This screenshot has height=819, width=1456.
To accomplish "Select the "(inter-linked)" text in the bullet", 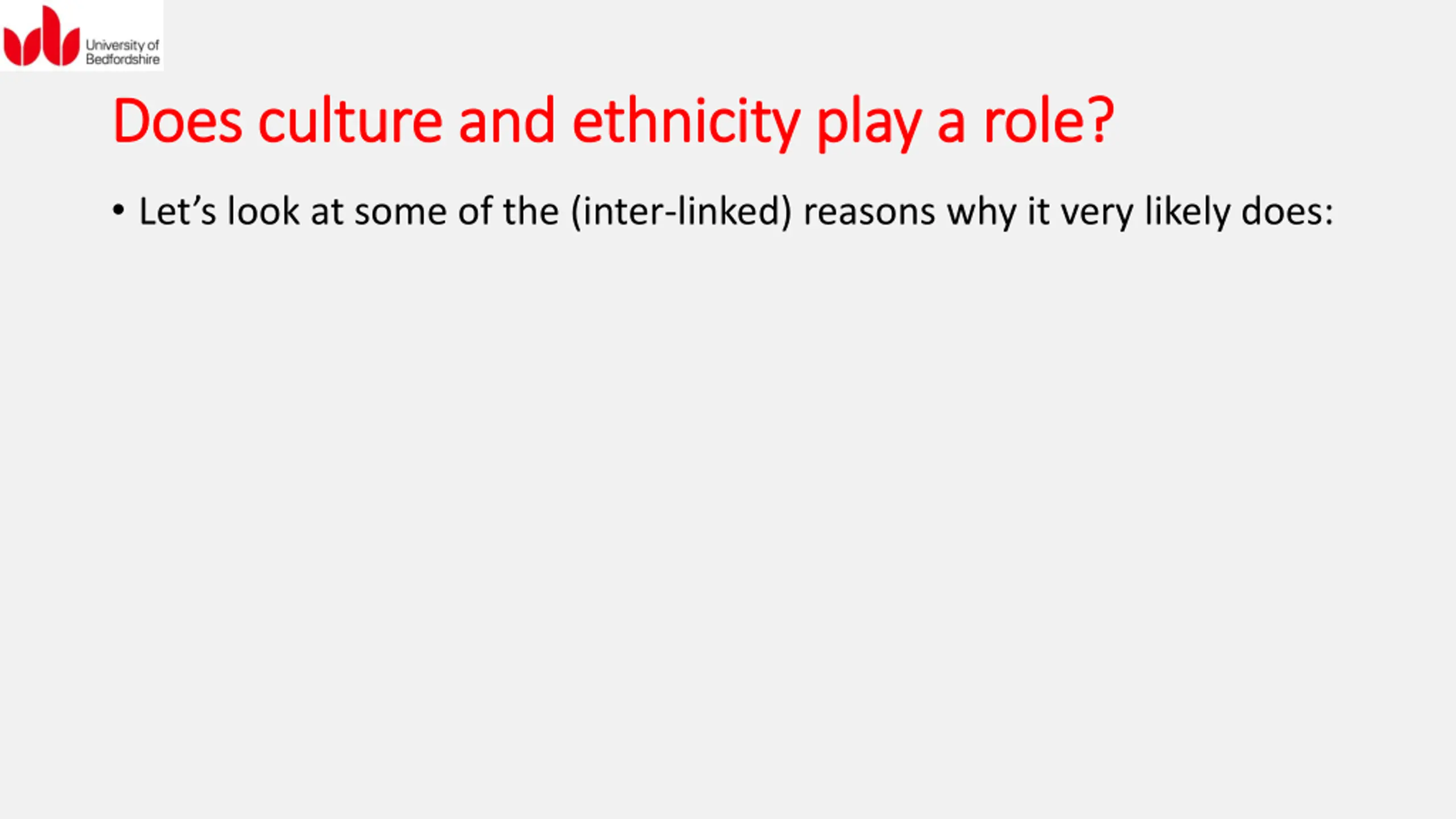I will point(681,212).
